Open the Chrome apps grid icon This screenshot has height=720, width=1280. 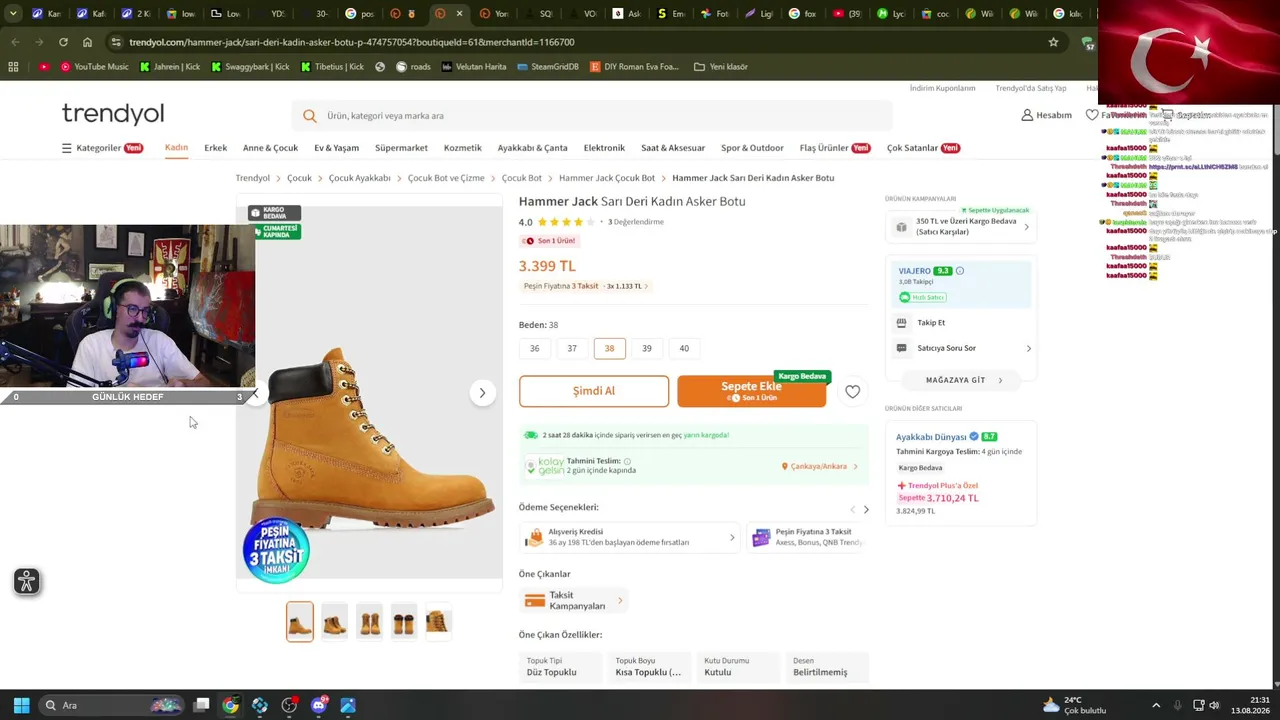click(13, 67)
